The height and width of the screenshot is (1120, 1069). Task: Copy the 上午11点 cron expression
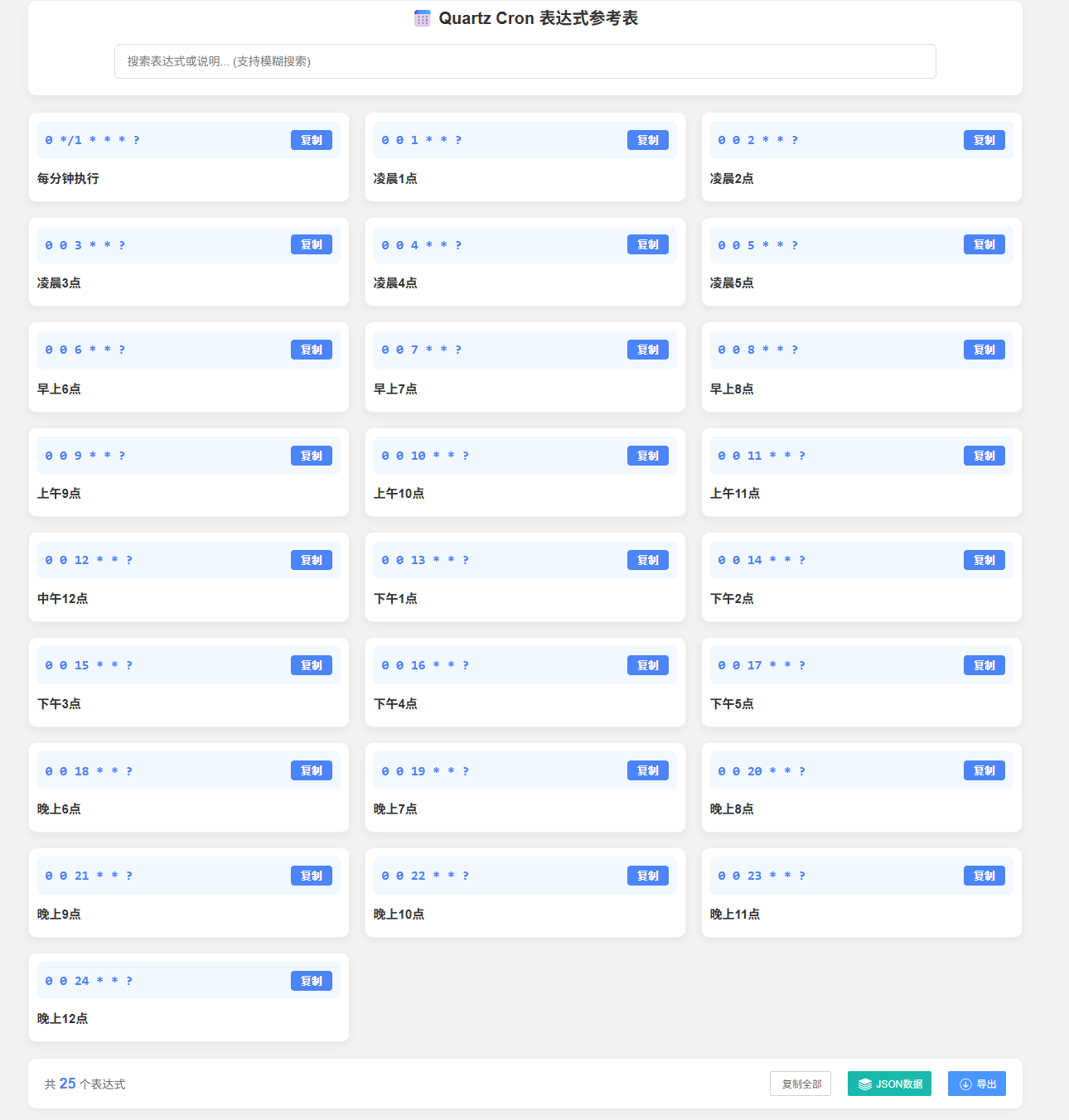coord(984,456)
